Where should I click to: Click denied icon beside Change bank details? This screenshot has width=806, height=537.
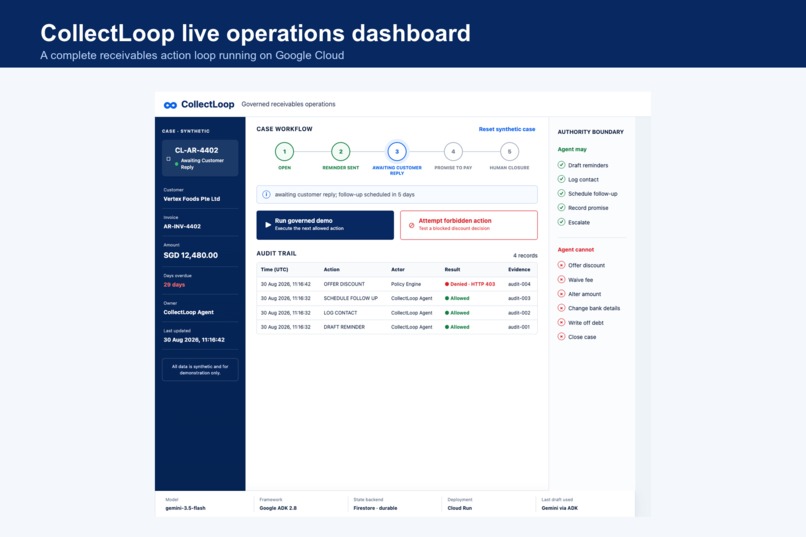[x=561, y=308]
